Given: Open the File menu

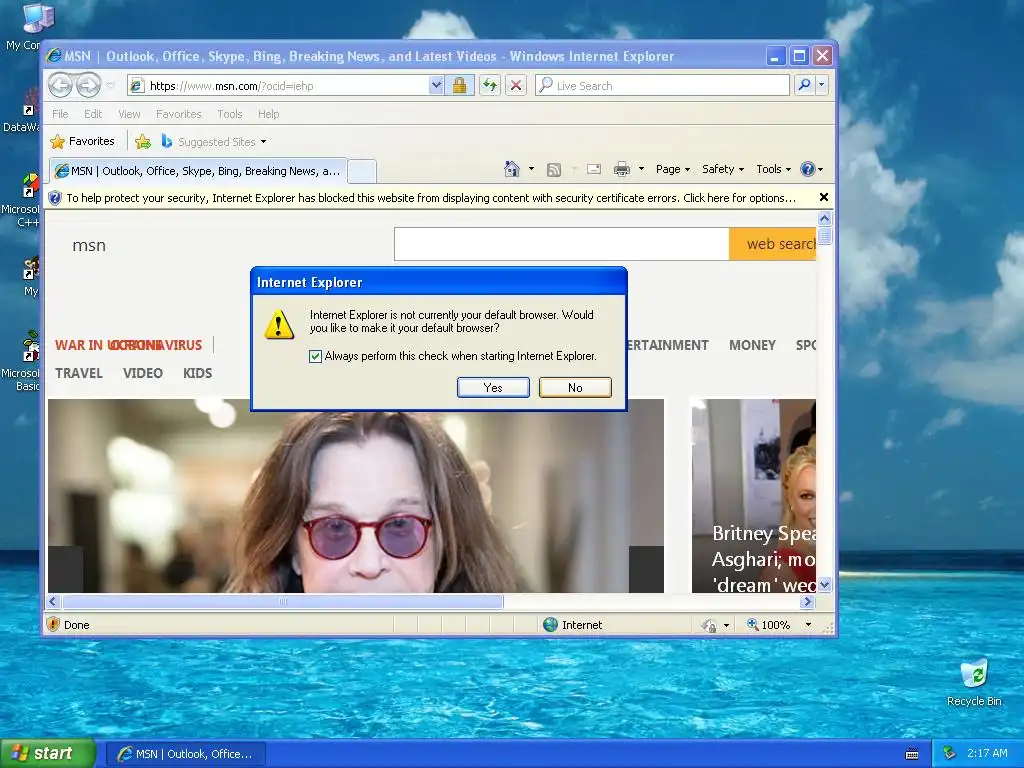Looking at the screenshot, I should (x=60, y=114).
